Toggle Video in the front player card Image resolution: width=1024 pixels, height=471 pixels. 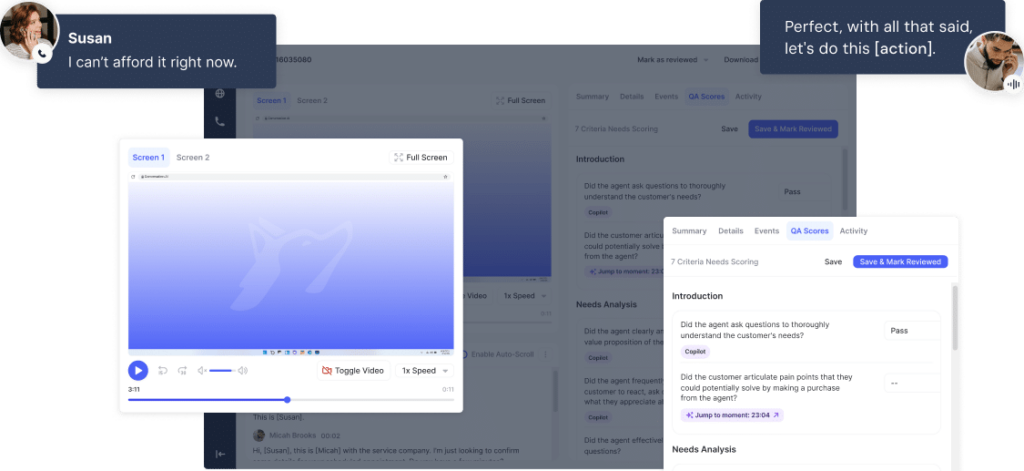(x=353, y=370)
